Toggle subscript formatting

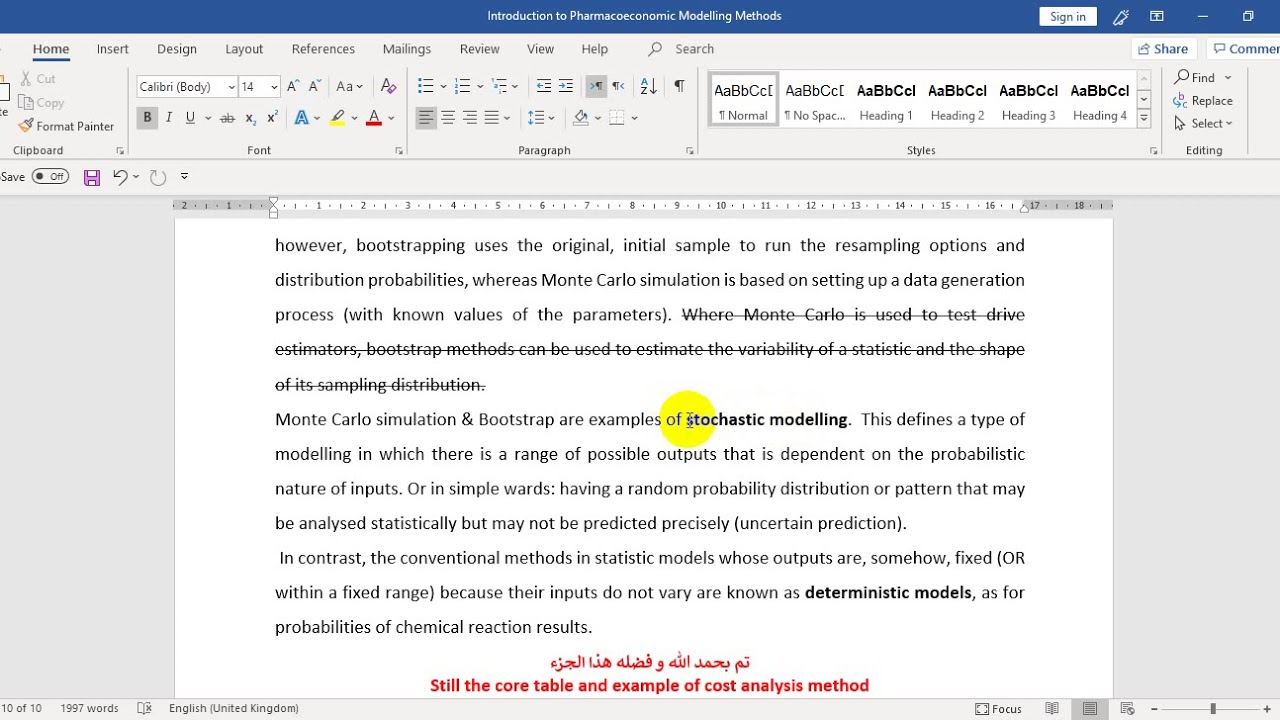click(x=251, y=118)
